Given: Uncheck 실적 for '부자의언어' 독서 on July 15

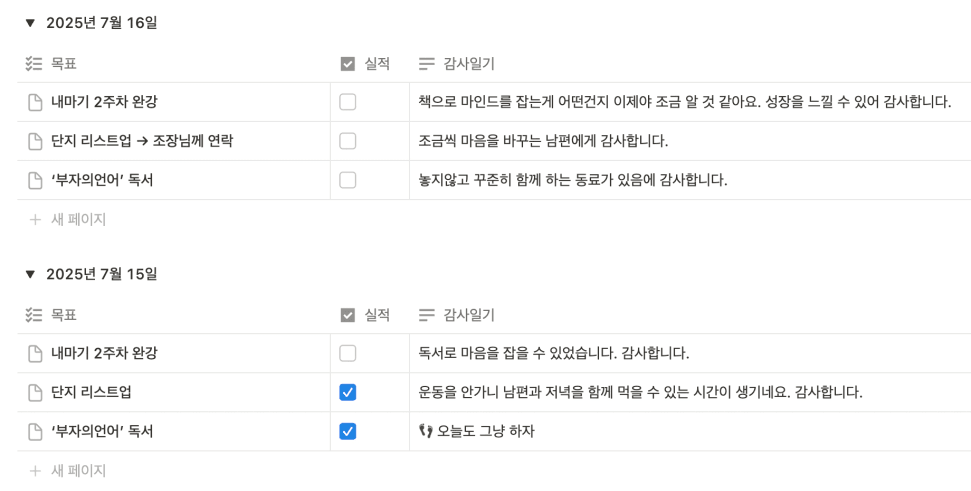Looking at the screenshot, I should (348, 432).
